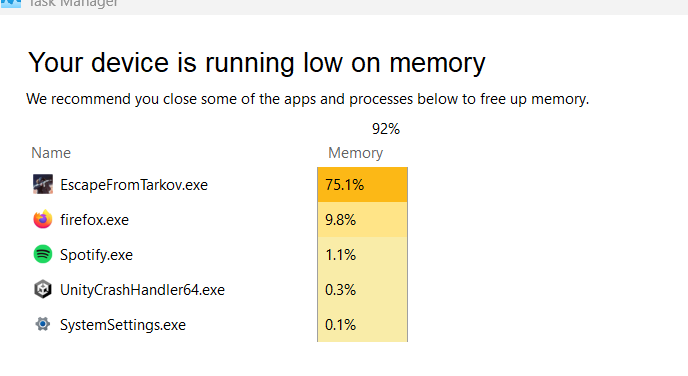Select the EscapeFromTarkov.exe process name
The width and height of the screenshot is (688, 376).
[134, 185]
